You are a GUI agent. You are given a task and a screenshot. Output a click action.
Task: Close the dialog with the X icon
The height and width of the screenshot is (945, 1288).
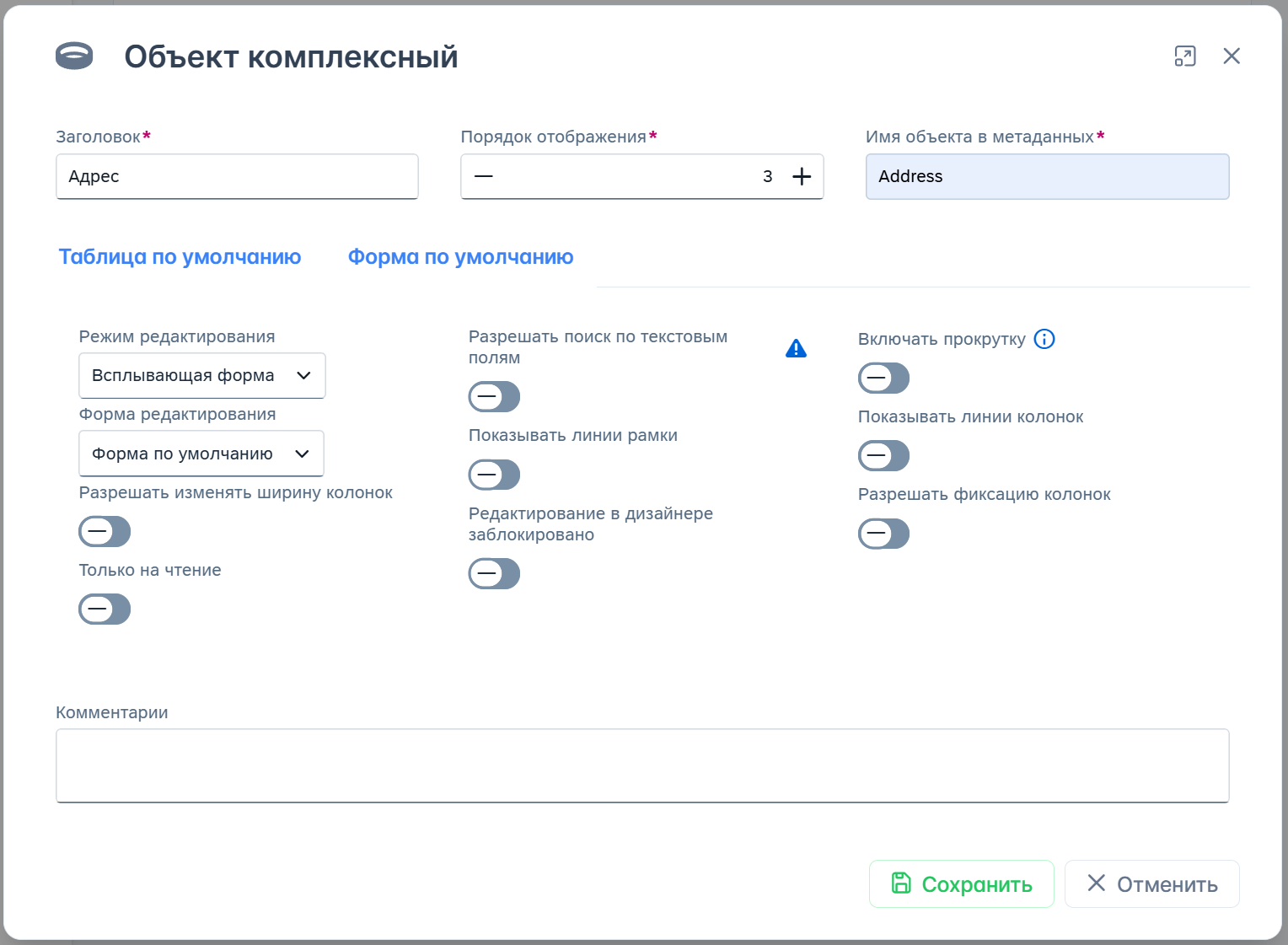coord(1232,56)
